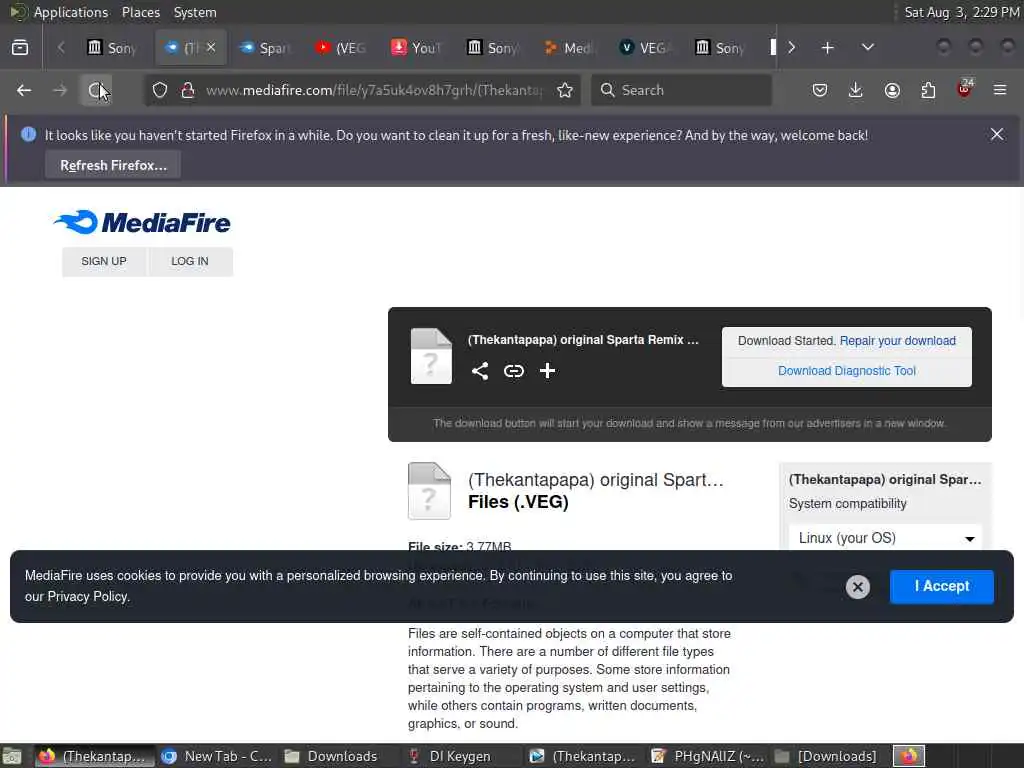This screenshot has height=768, width=1024.
Task: Show desktop icon in bottom panel
Action: coord(12,756)
